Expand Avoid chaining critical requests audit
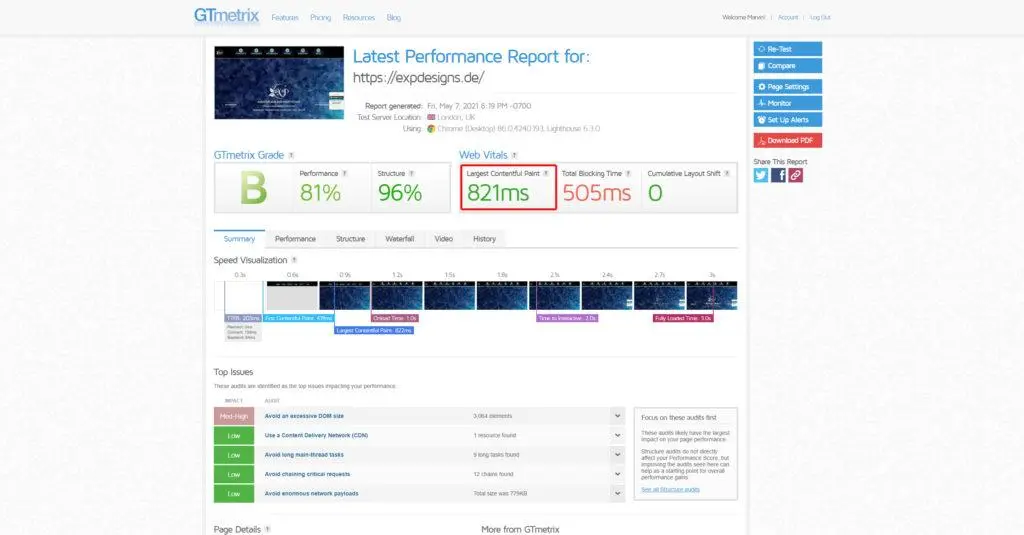This screenshot has height=535, width=1024. coord(617,474)
